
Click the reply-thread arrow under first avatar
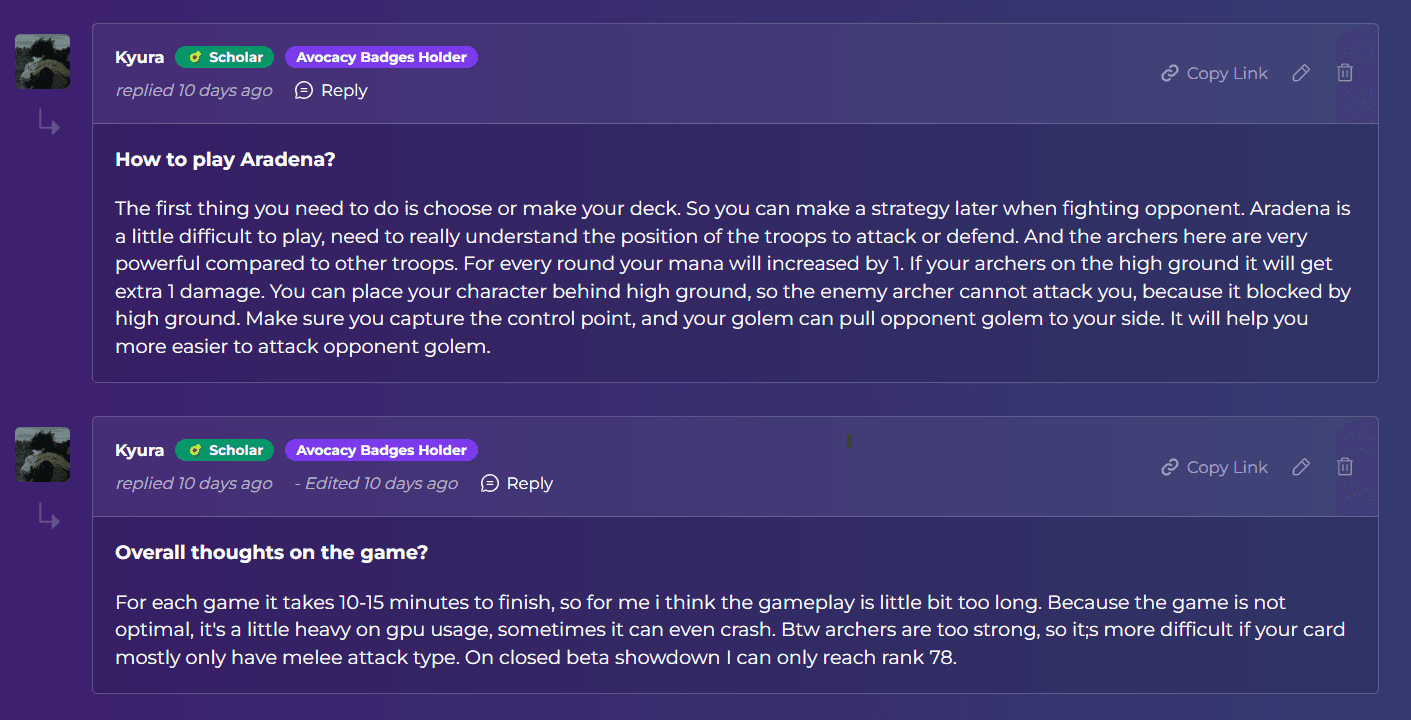[48, 124]
